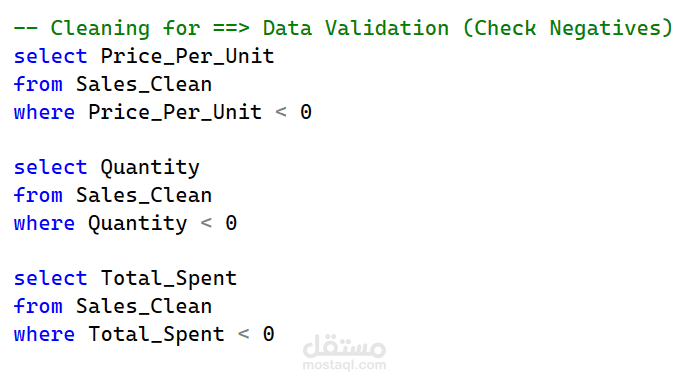Click Price_Per_Unit in the where clause

click(x=175, y=113)
